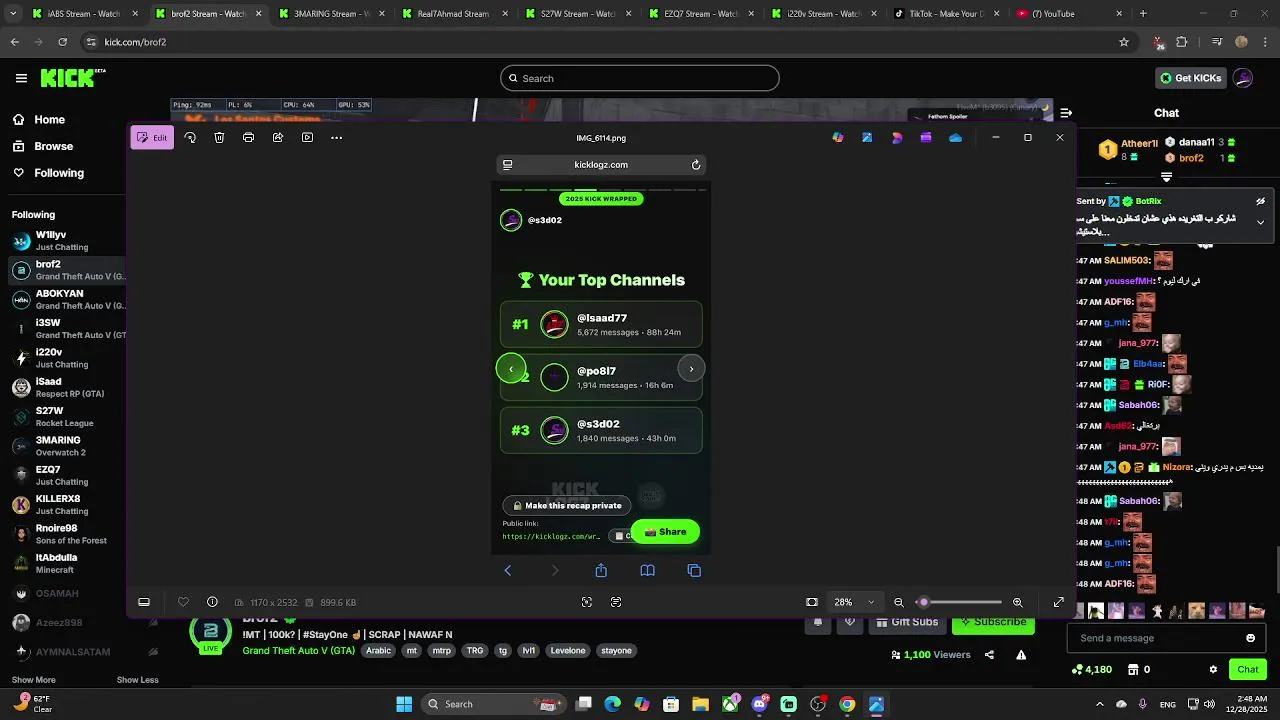The height and width of the screenshot is (720, 1280).
Task: Bookmark this page with the star
Action: (x=1124, y=42)
